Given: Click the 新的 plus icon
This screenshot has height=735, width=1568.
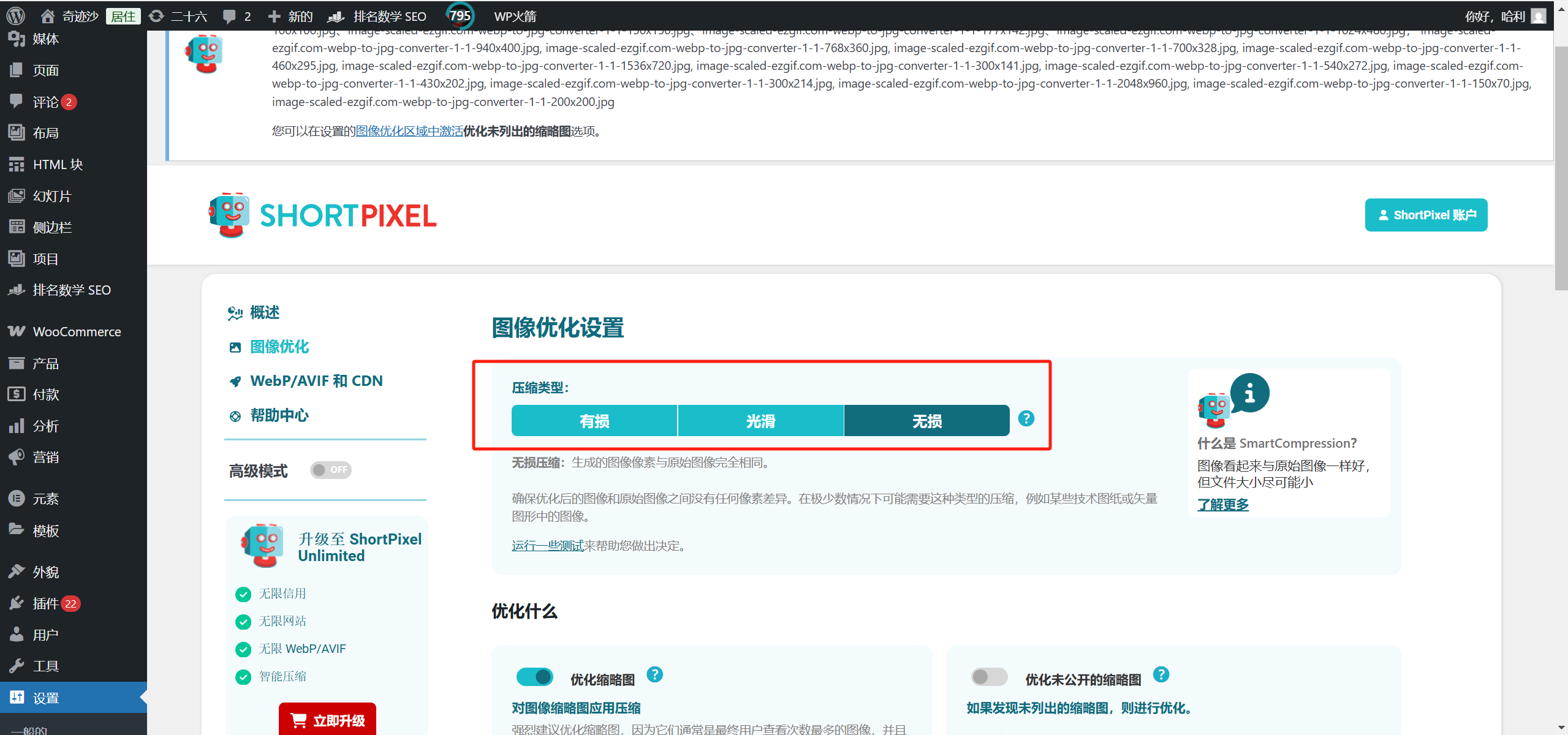Looking at the screenshot, I should click(275, 15).
